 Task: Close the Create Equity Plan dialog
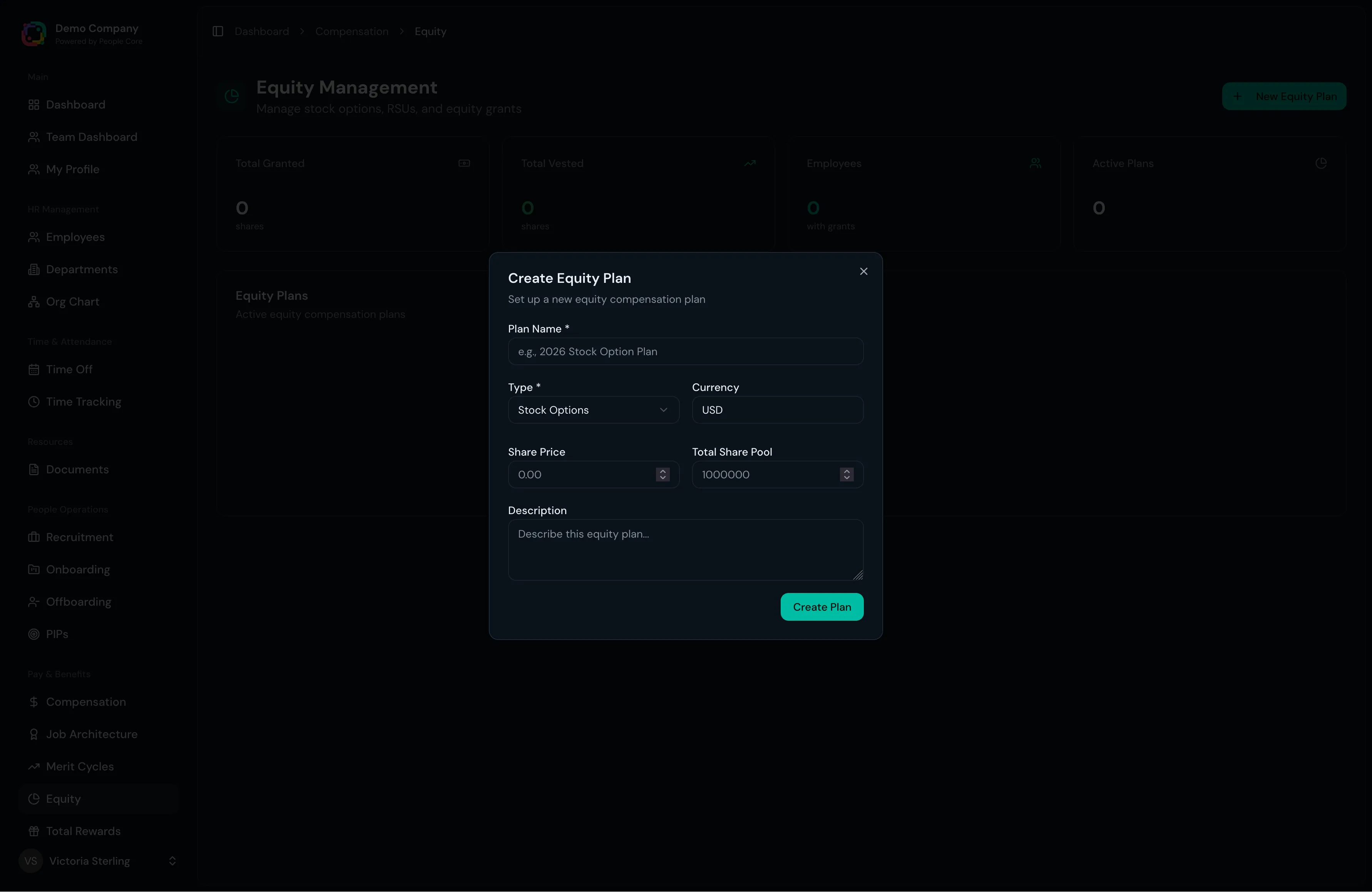click(863, 271)
